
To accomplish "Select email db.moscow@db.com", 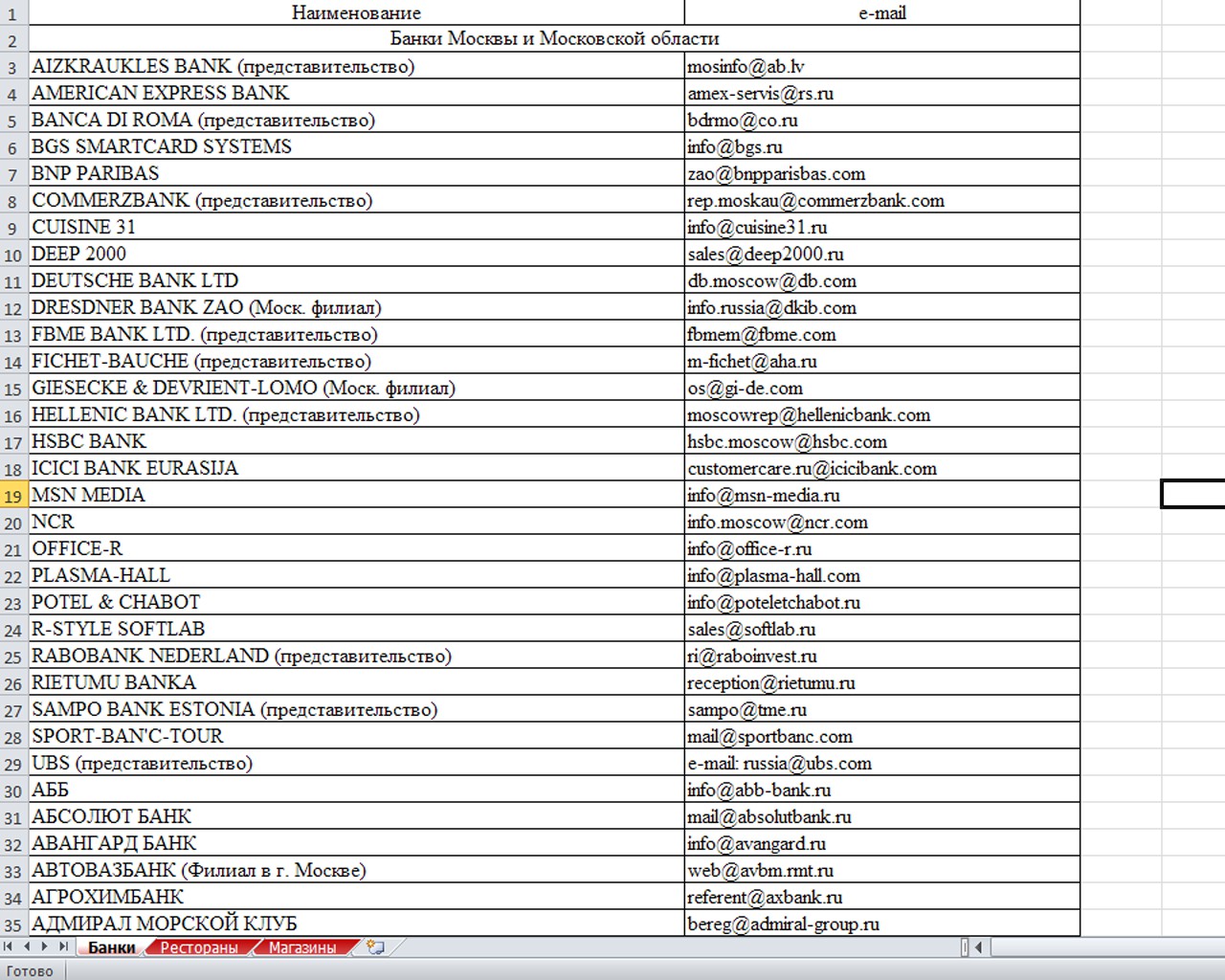I will [x=882, y=280].
